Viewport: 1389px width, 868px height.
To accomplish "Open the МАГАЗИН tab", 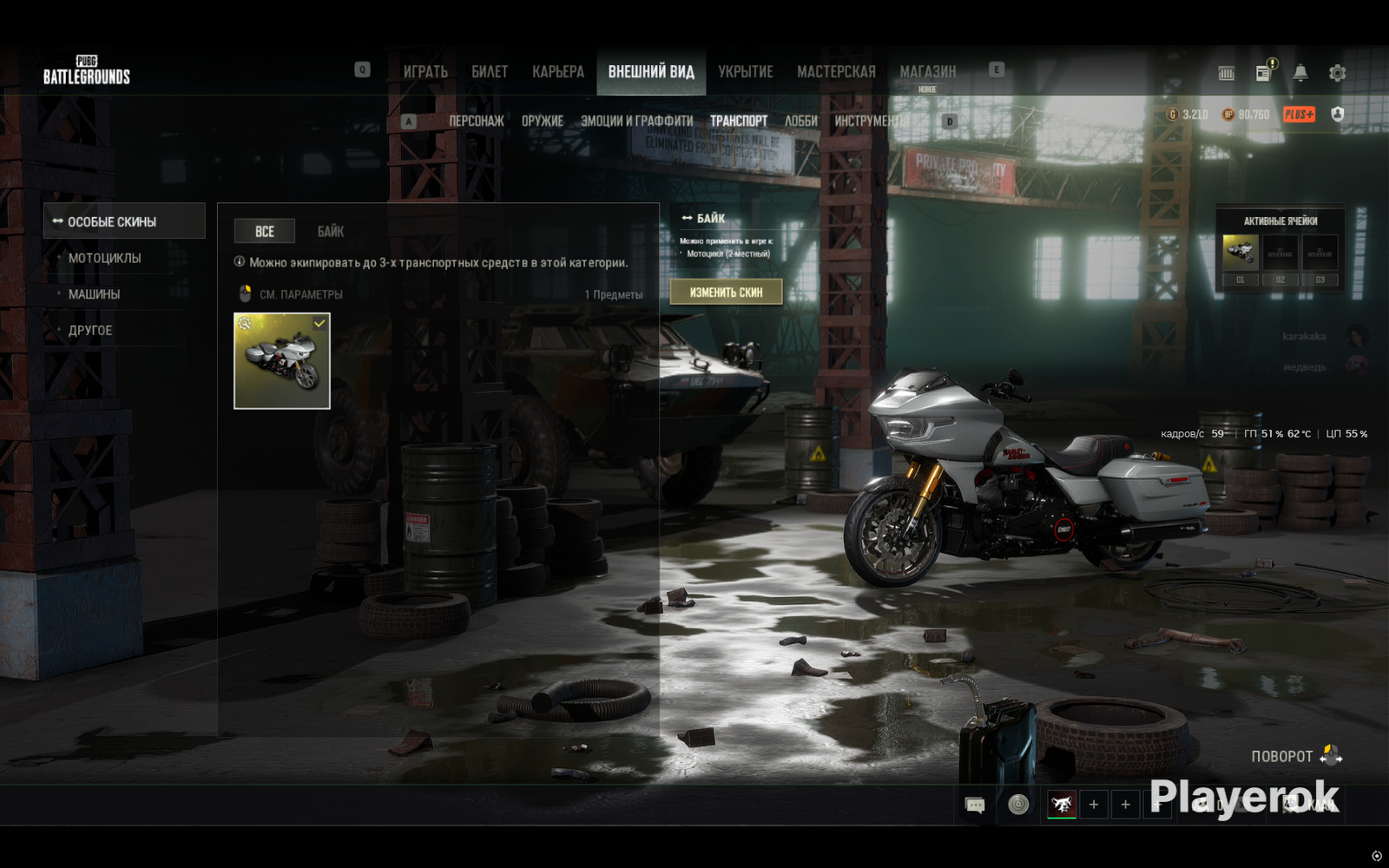I will click(928, 72).
